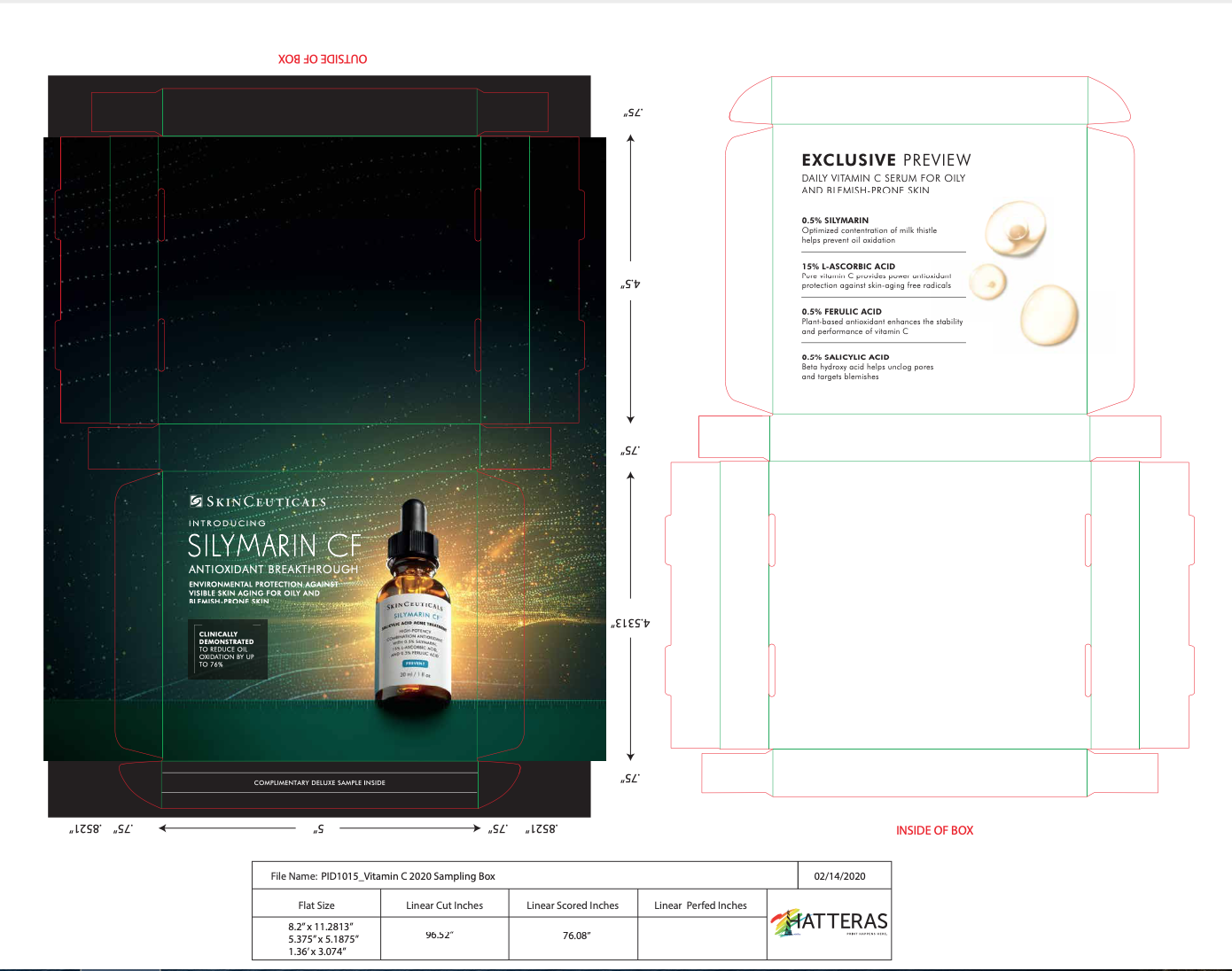
Task: Click the 'Linear Scored Inches' column header
Action: pyautogui.click(x=573, y=905)
